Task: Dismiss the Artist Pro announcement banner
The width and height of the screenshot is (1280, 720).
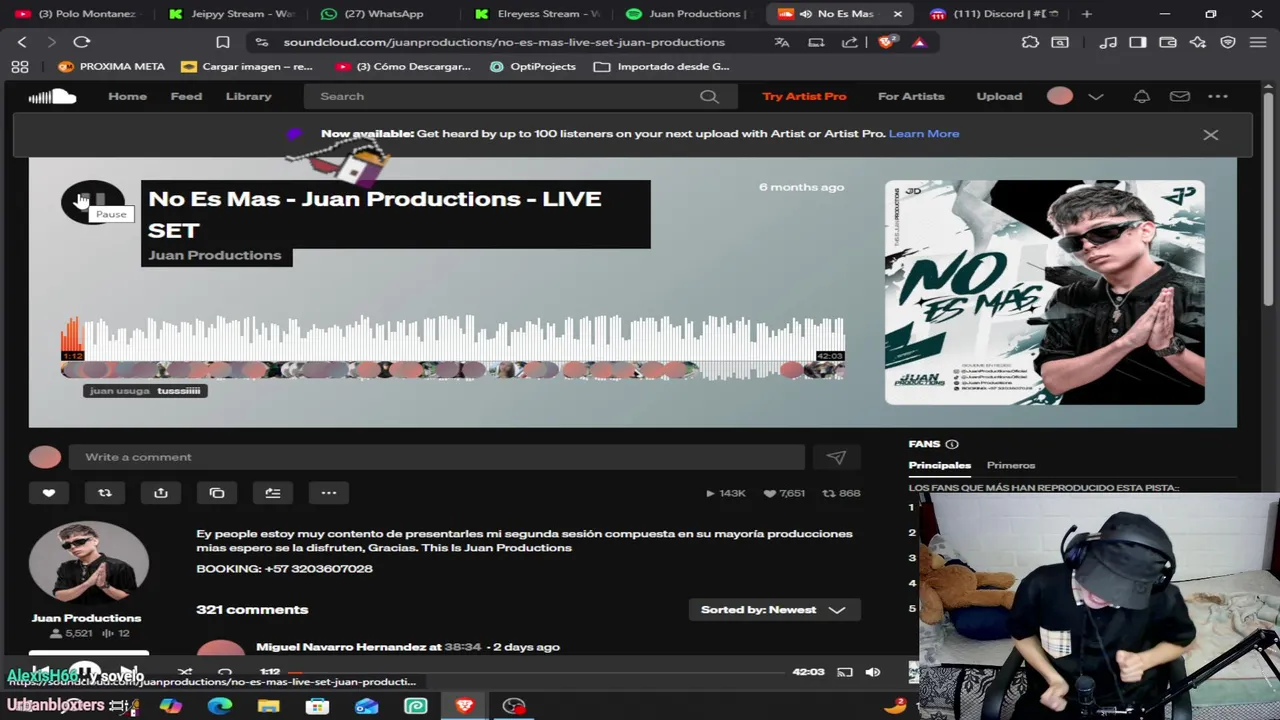Action: point(1210,134)
